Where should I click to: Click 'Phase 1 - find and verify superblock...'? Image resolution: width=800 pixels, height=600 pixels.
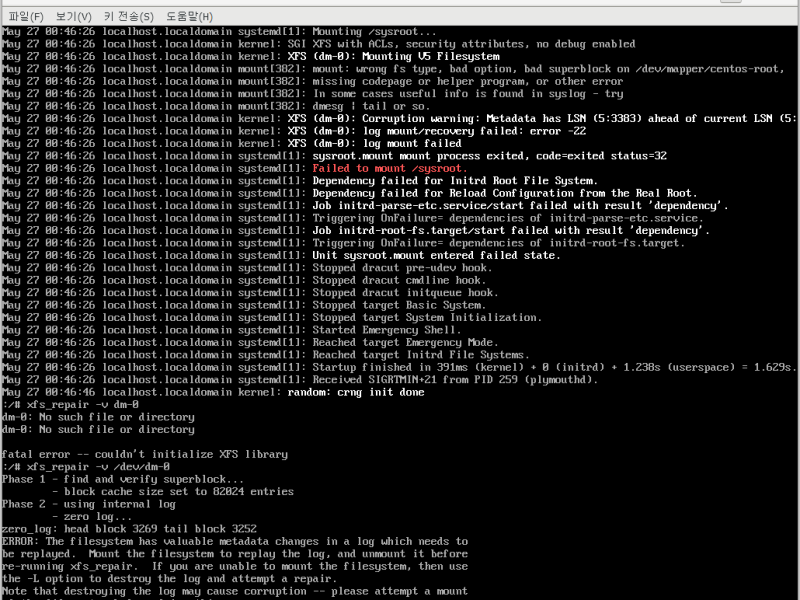[123, 479]
